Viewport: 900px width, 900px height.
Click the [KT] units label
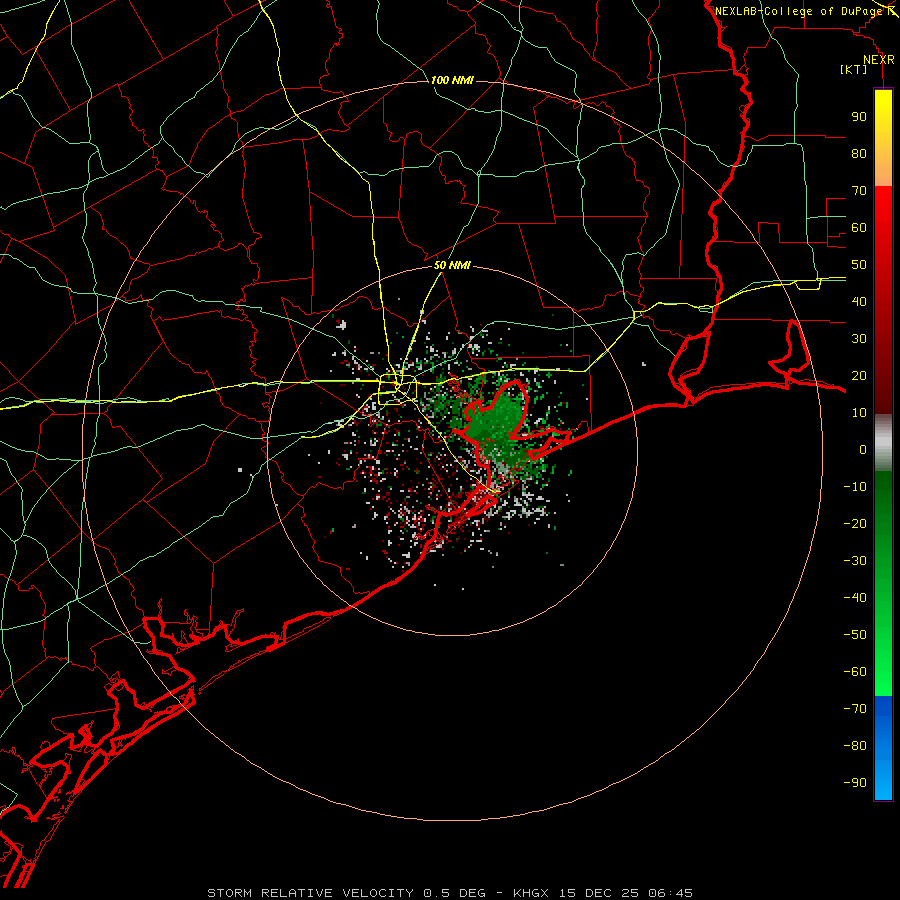pyautogui.click(x=853, y=69)
